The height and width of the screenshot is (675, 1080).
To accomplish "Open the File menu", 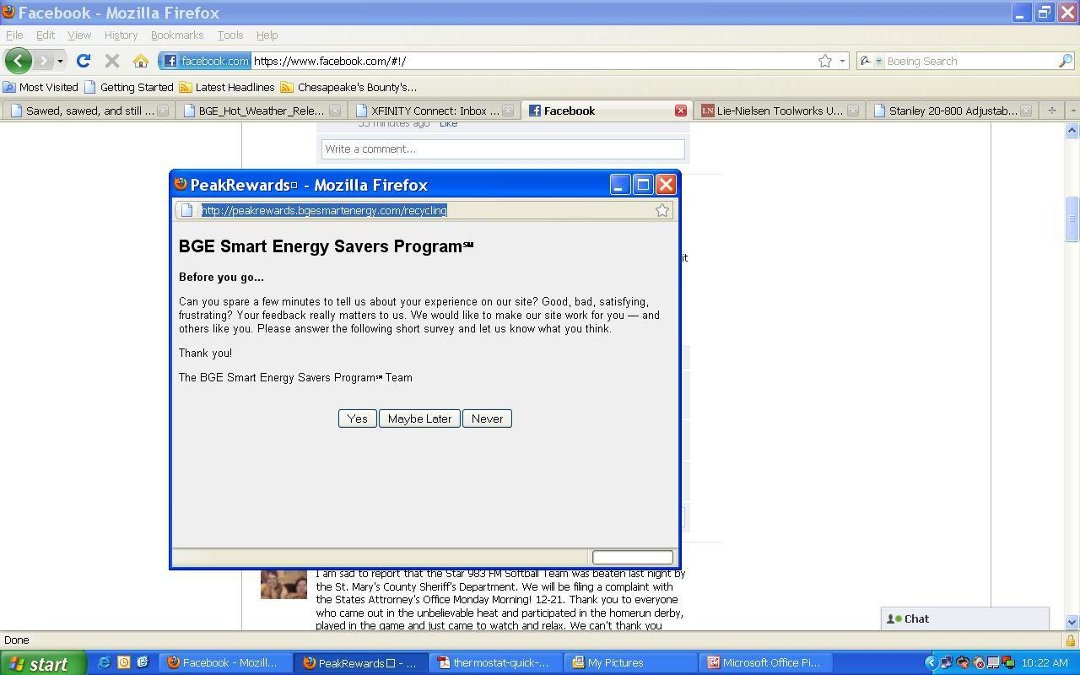I will (14, 35).
